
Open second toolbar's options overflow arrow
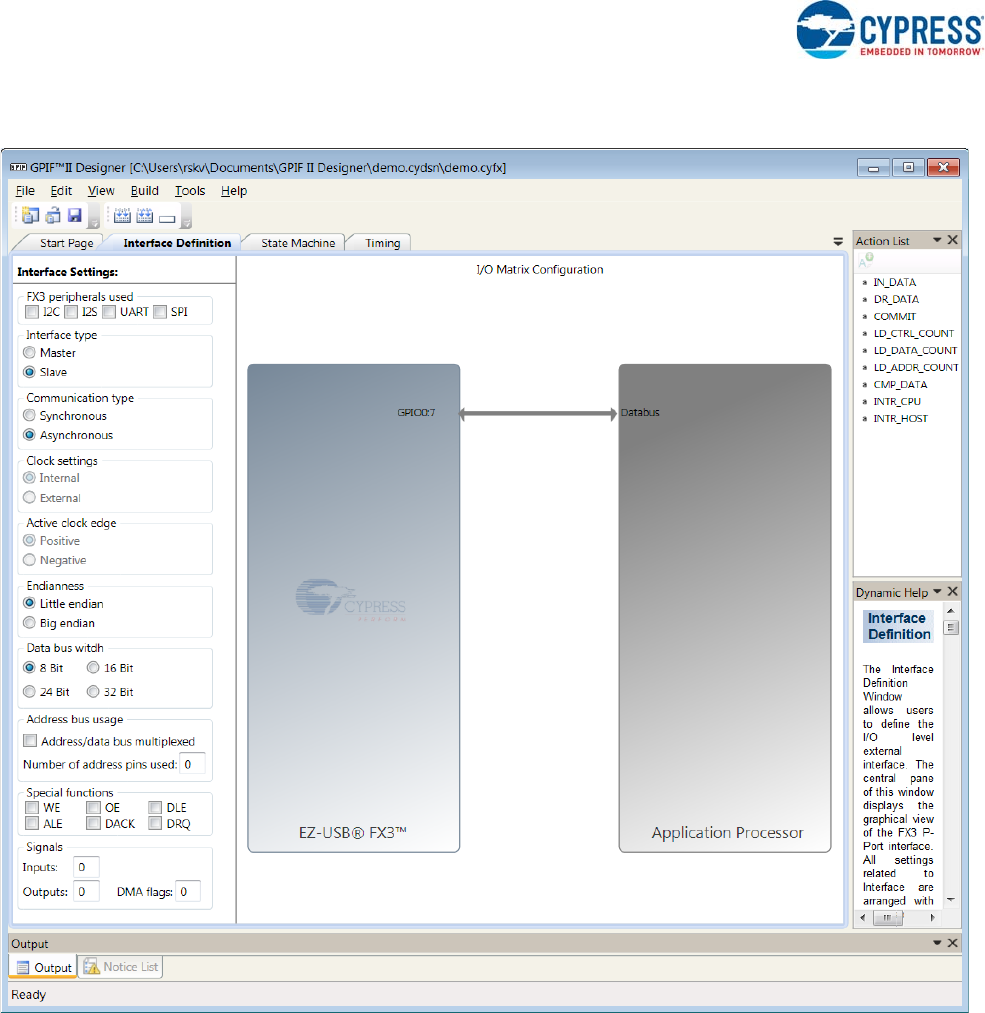186,224
